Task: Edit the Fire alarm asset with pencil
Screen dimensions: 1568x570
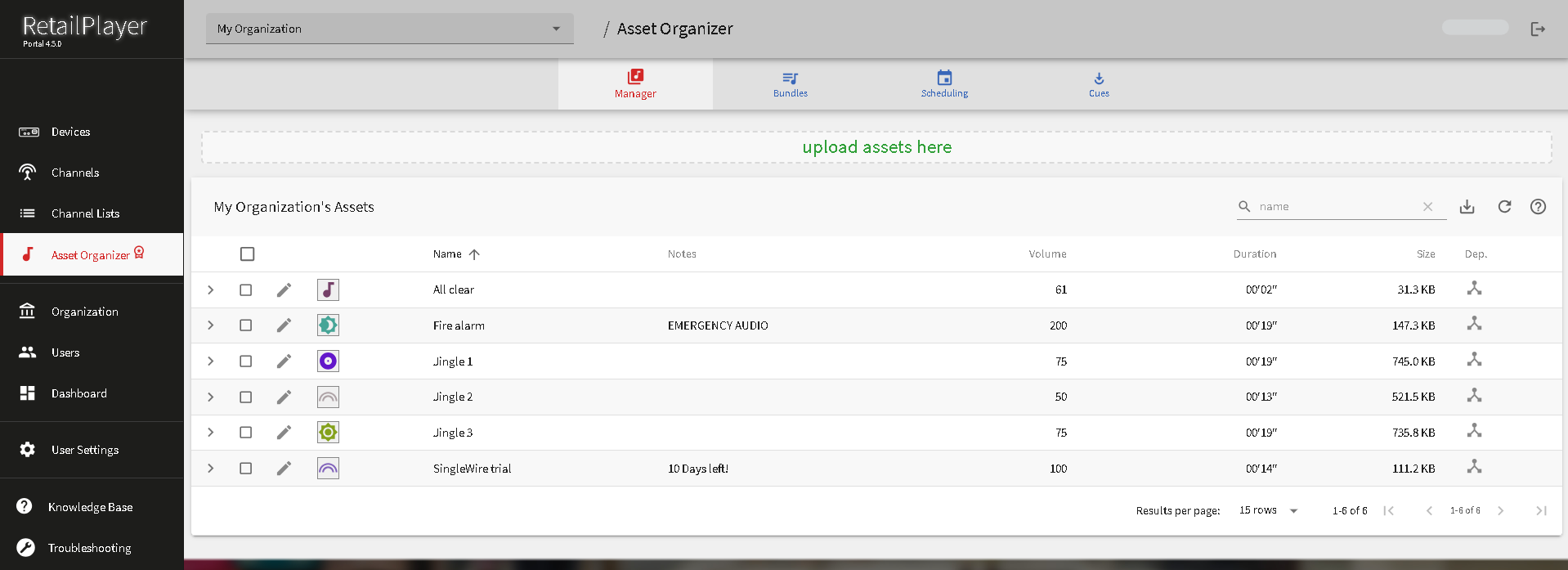Action: click(284, 325)
